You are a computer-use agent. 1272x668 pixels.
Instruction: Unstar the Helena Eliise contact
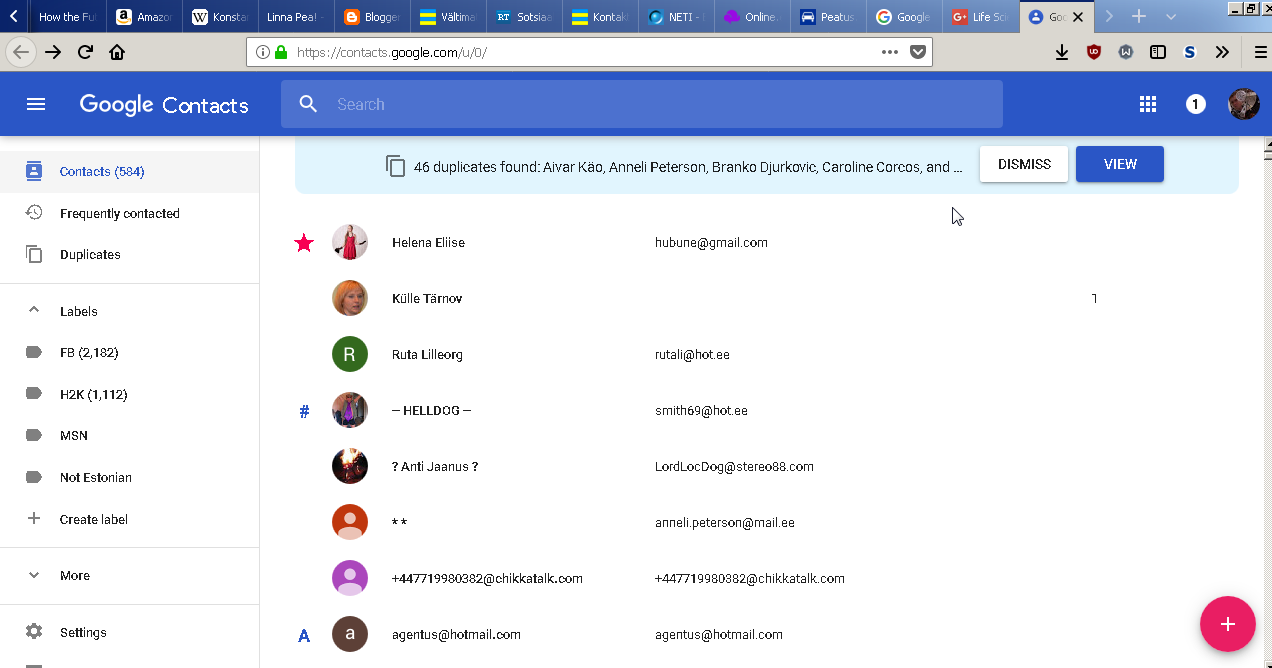click(304, 242)
